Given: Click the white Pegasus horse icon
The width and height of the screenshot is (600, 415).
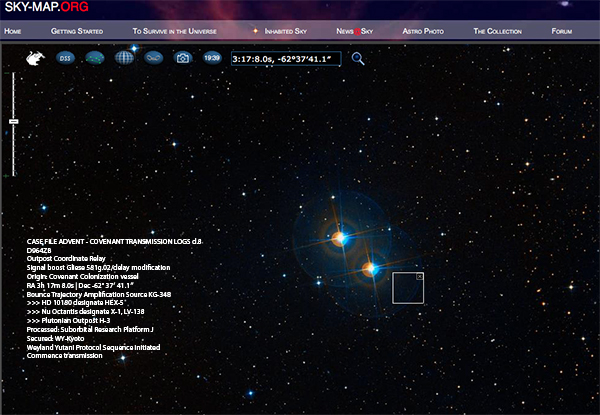Looking at the screenshot, I should pyautogui.click(x=35, y=58).
